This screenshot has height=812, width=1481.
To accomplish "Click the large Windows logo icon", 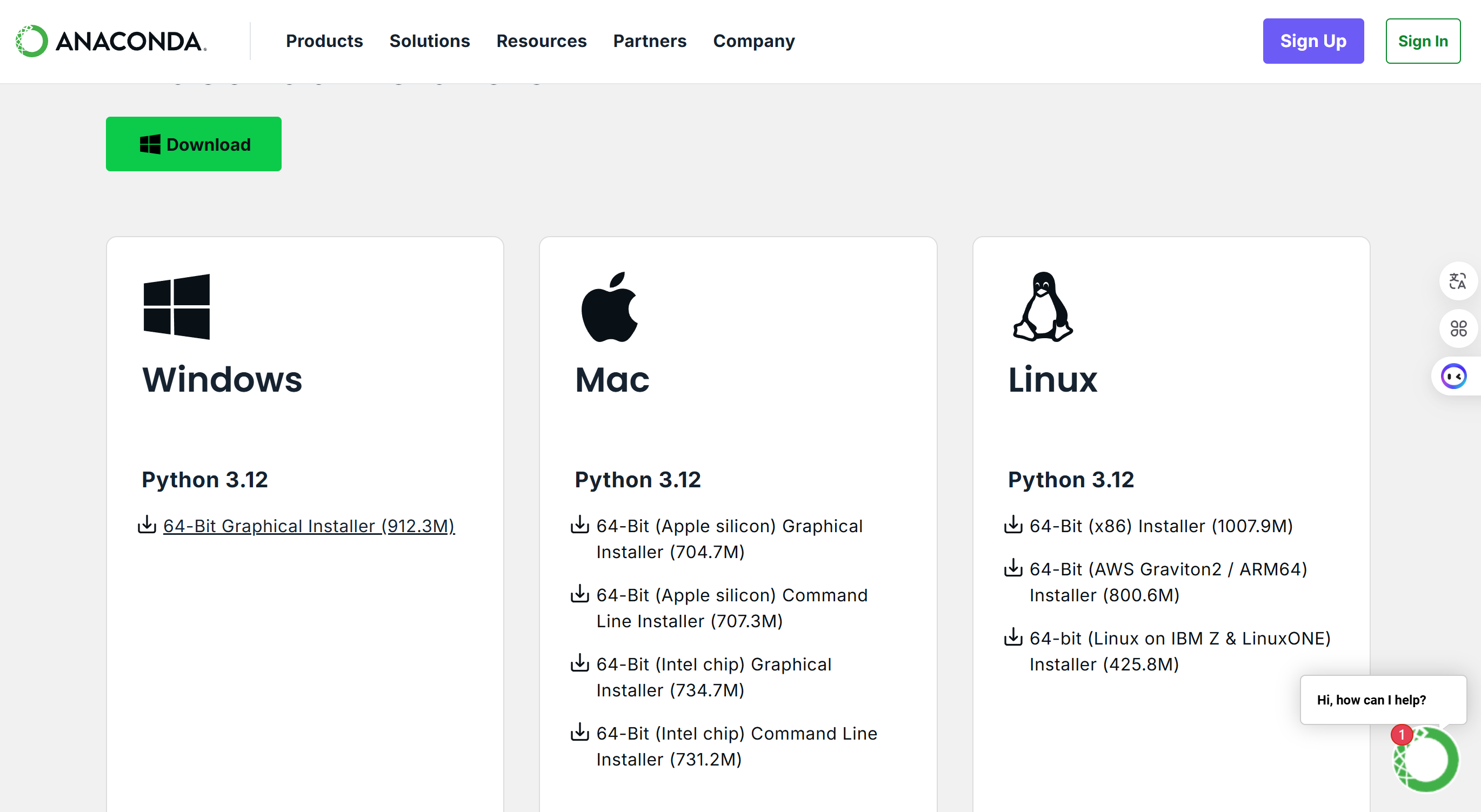I will (177, 306).
